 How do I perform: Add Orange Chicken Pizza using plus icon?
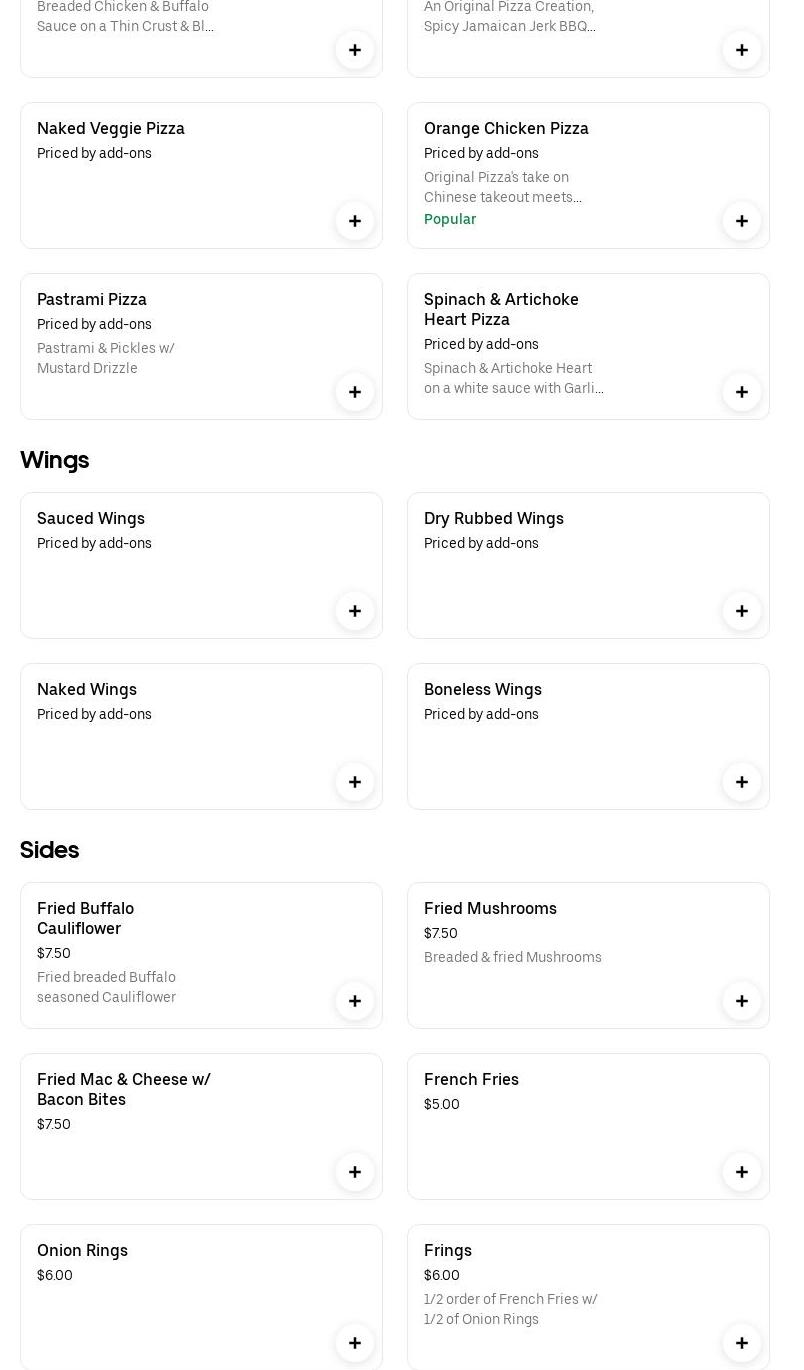point(742,221)
